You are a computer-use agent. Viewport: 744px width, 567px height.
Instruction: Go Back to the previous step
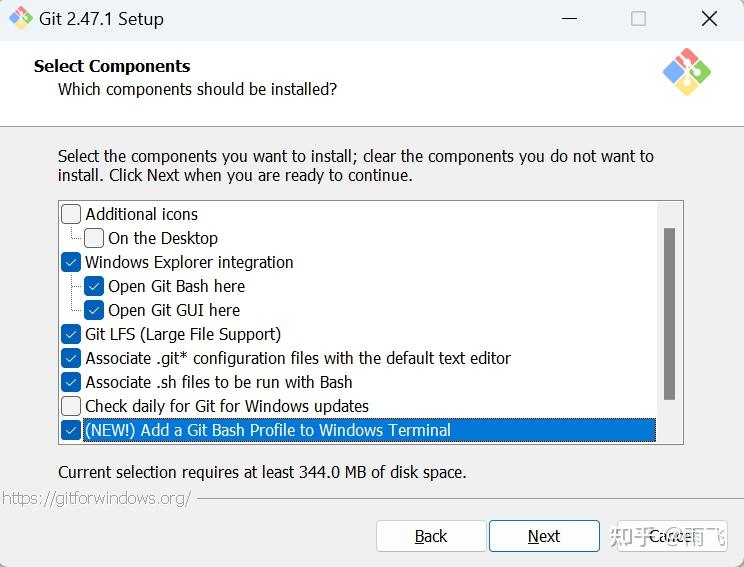tap(431, 536)
